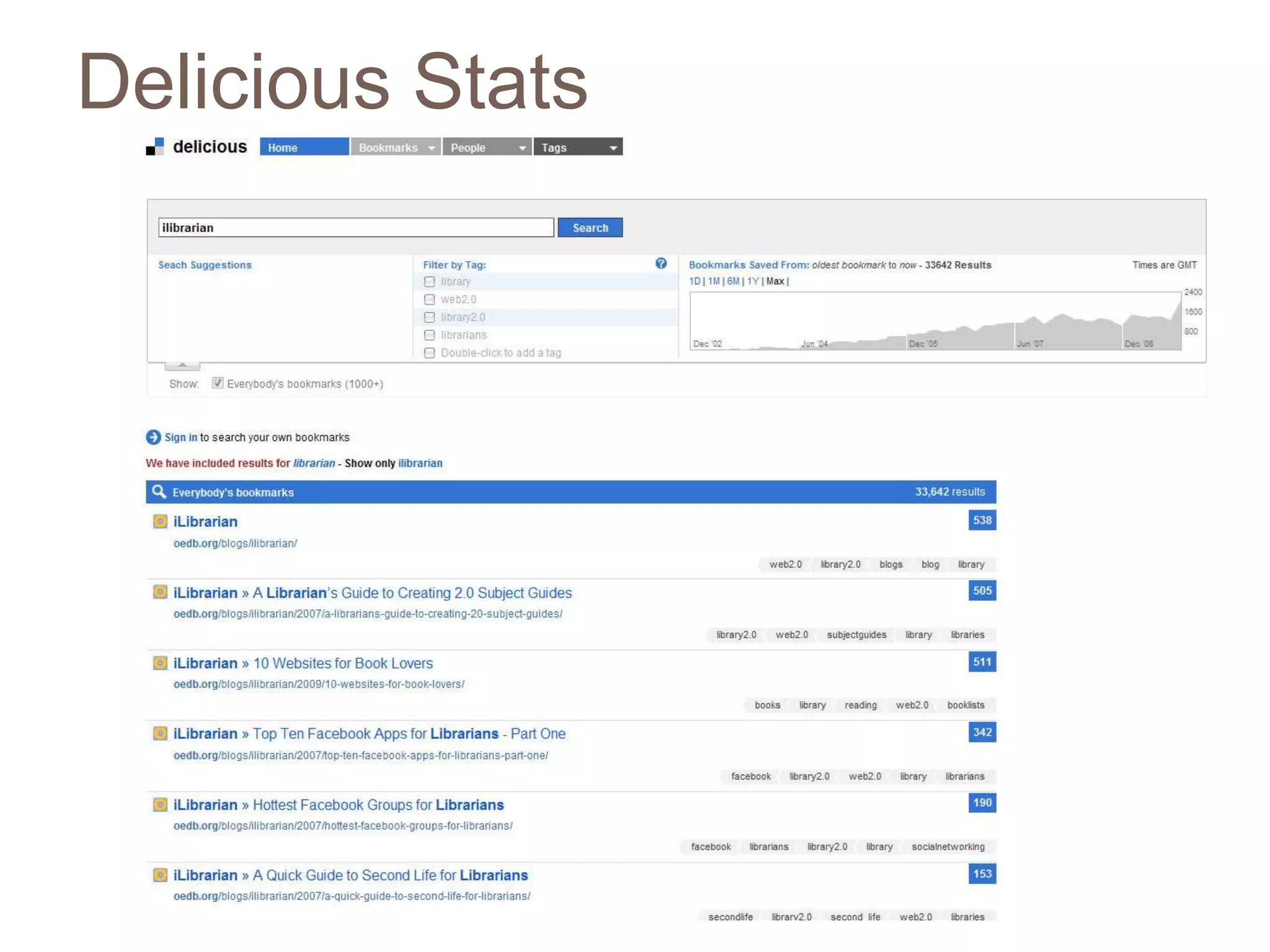Screen dimensions: 1270x952
Task: Click the delicious logo icon
Action: click(155, 147)
